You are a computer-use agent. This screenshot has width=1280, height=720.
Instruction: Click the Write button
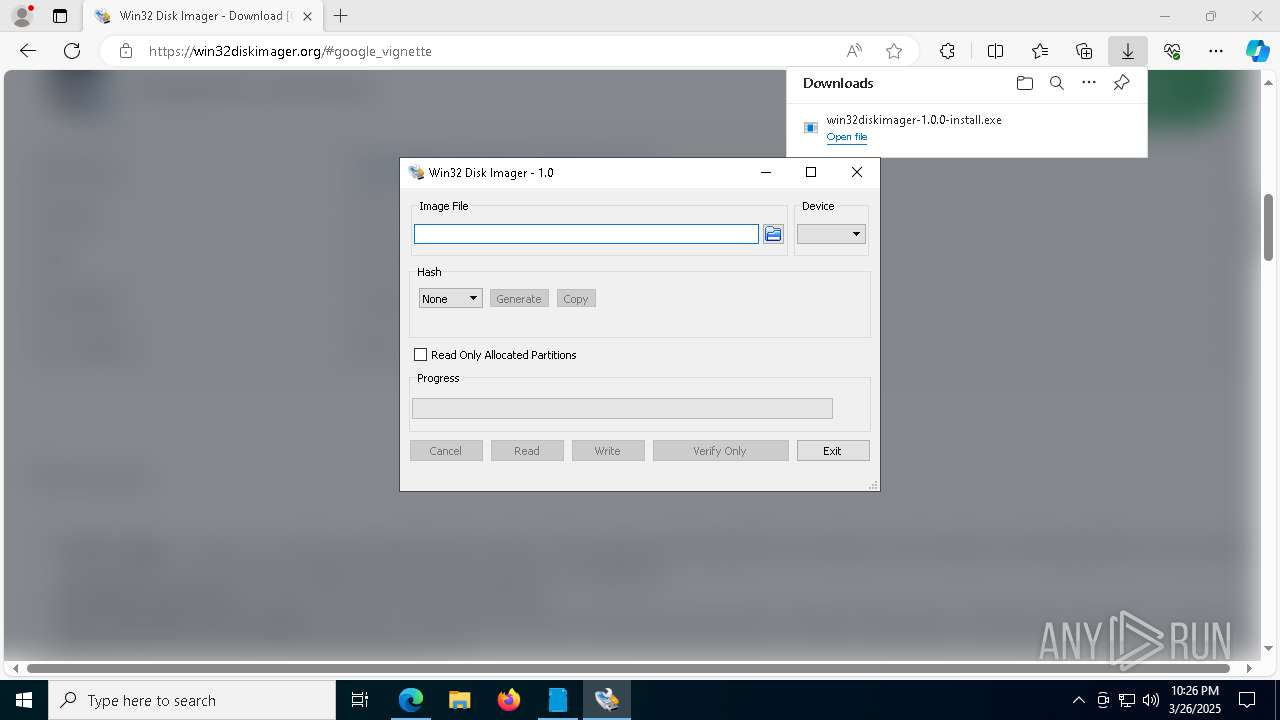[608, 451]
